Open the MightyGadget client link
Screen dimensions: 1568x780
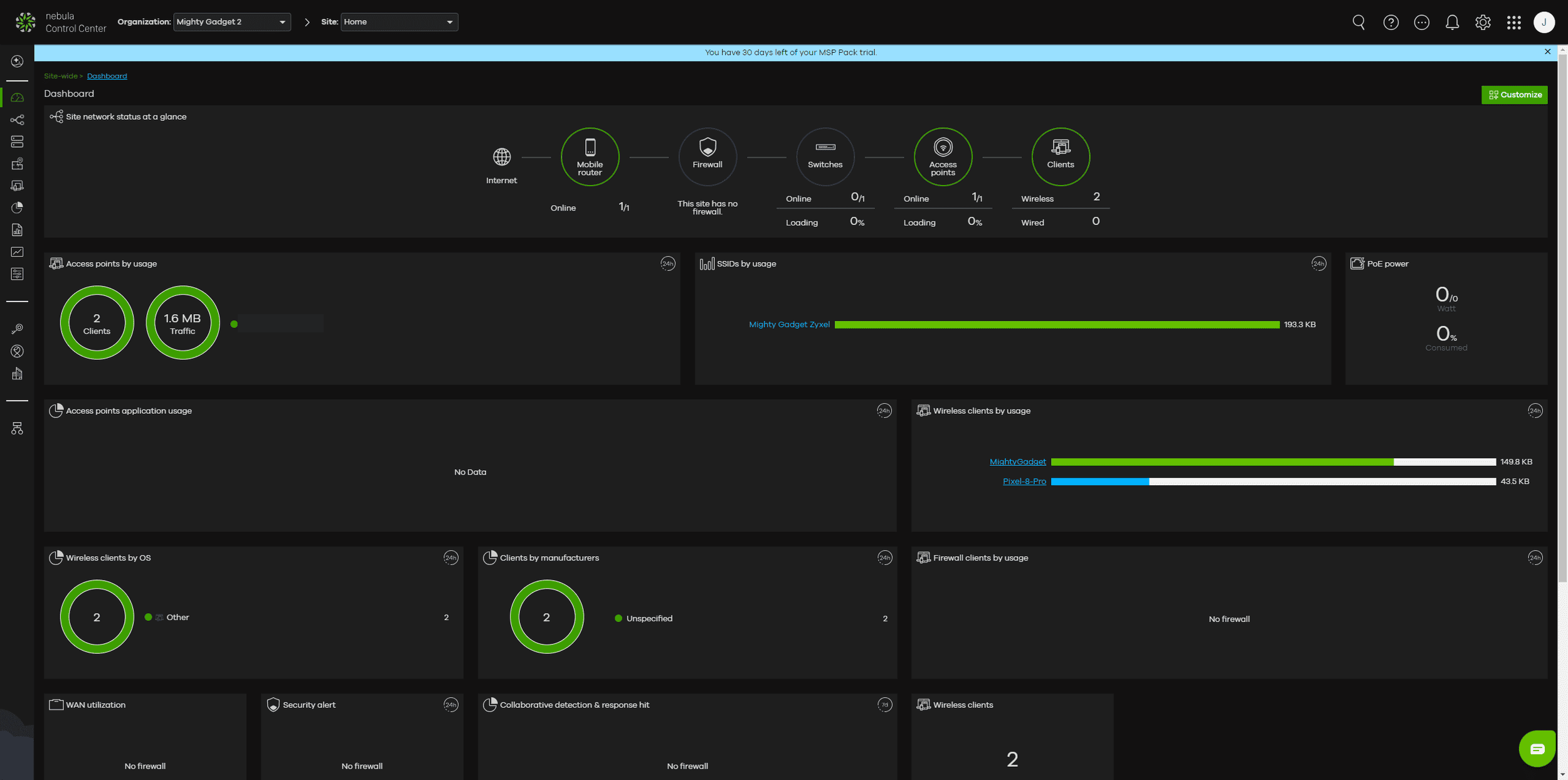(1017, 462)
